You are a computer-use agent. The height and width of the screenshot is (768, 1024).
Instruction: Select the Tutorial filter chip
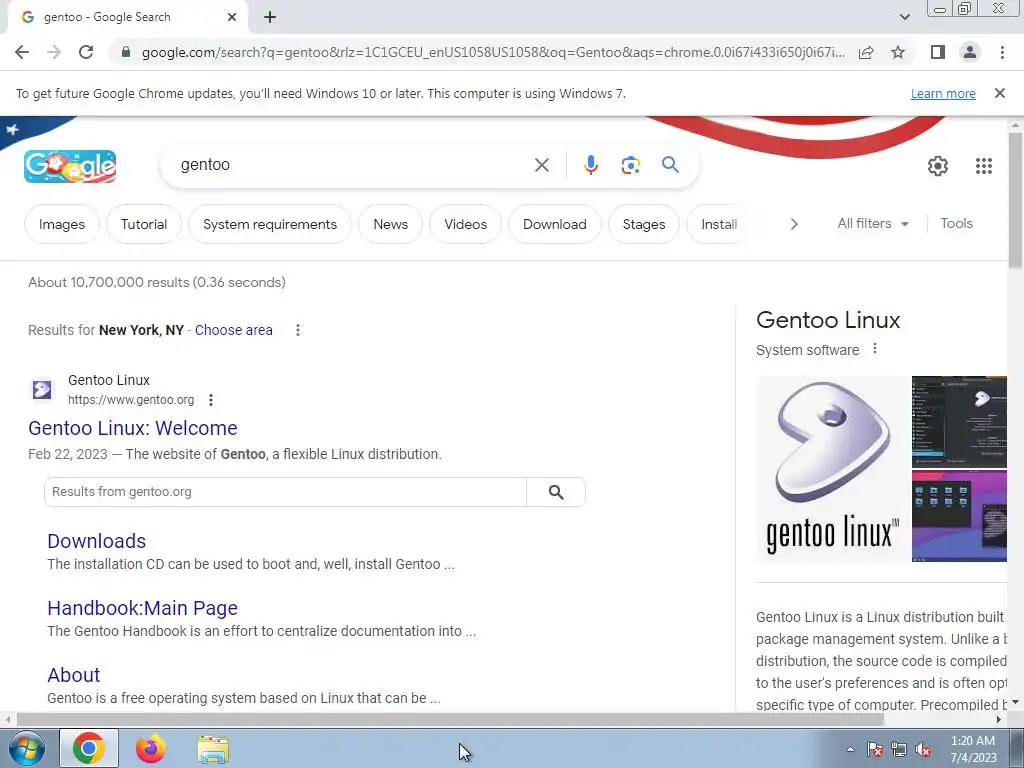click(144, 224)
